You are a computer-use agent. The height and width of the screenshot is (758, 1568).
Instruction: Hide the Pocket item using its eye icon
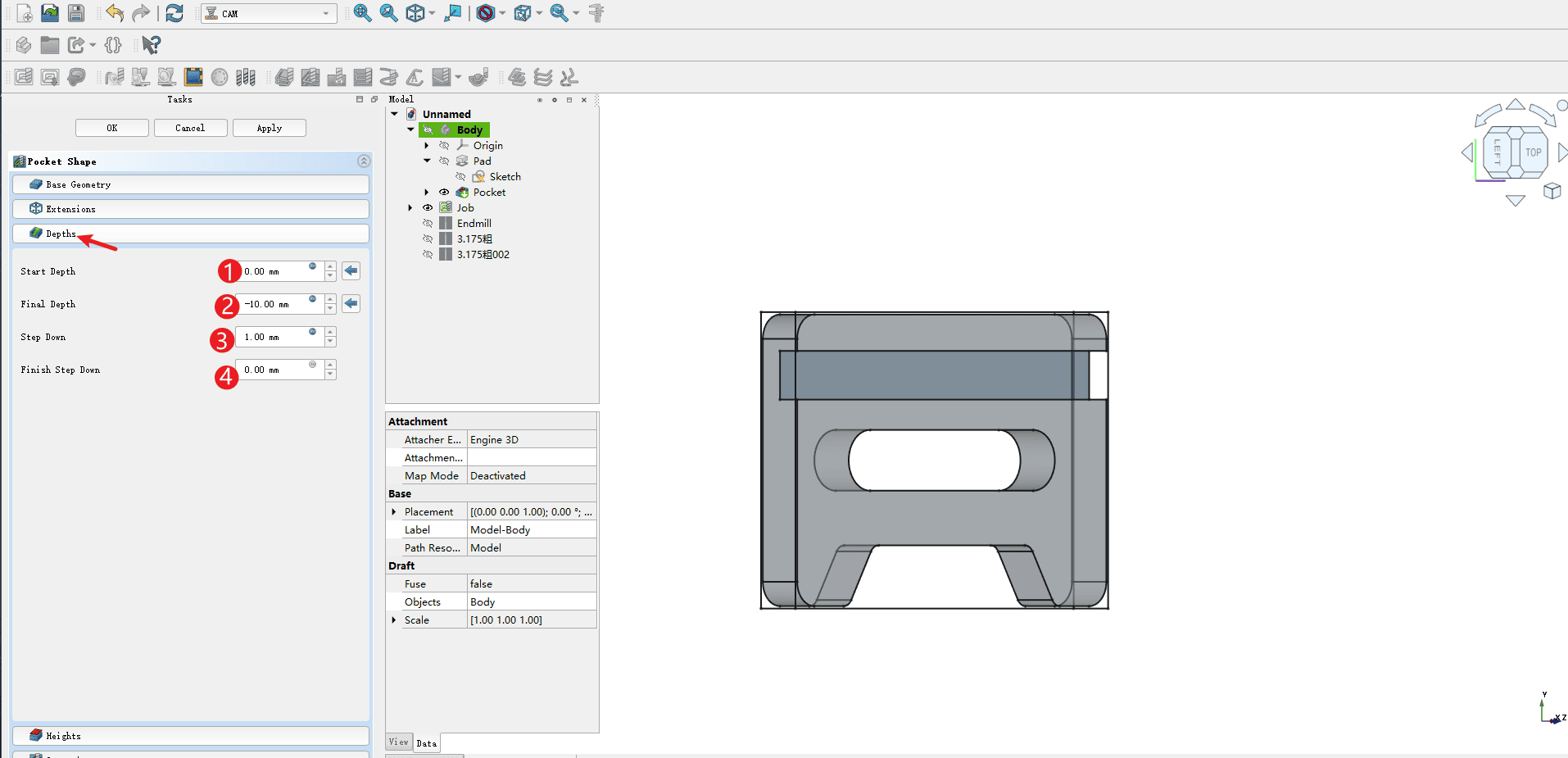click(444, 192)
